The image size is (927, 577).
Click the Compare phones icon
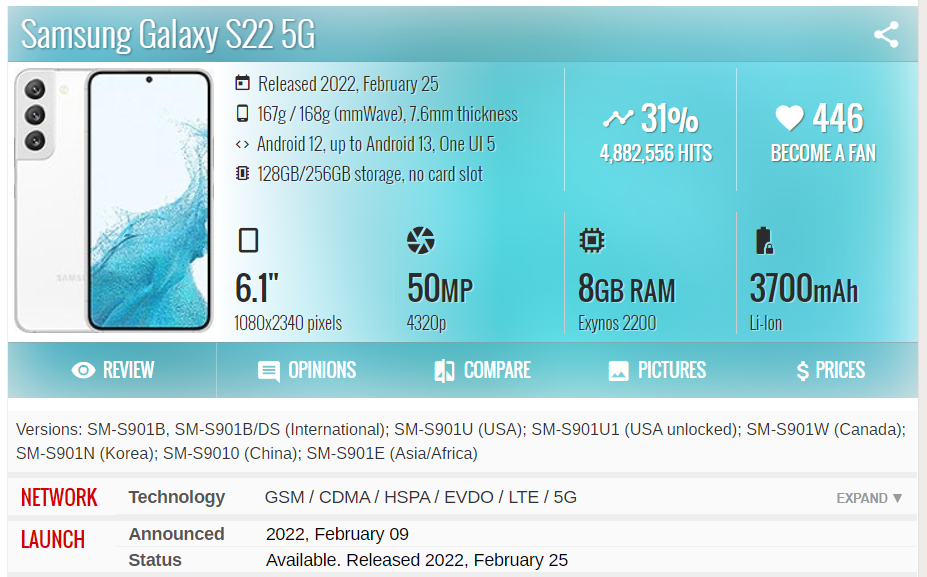(444, 371)
